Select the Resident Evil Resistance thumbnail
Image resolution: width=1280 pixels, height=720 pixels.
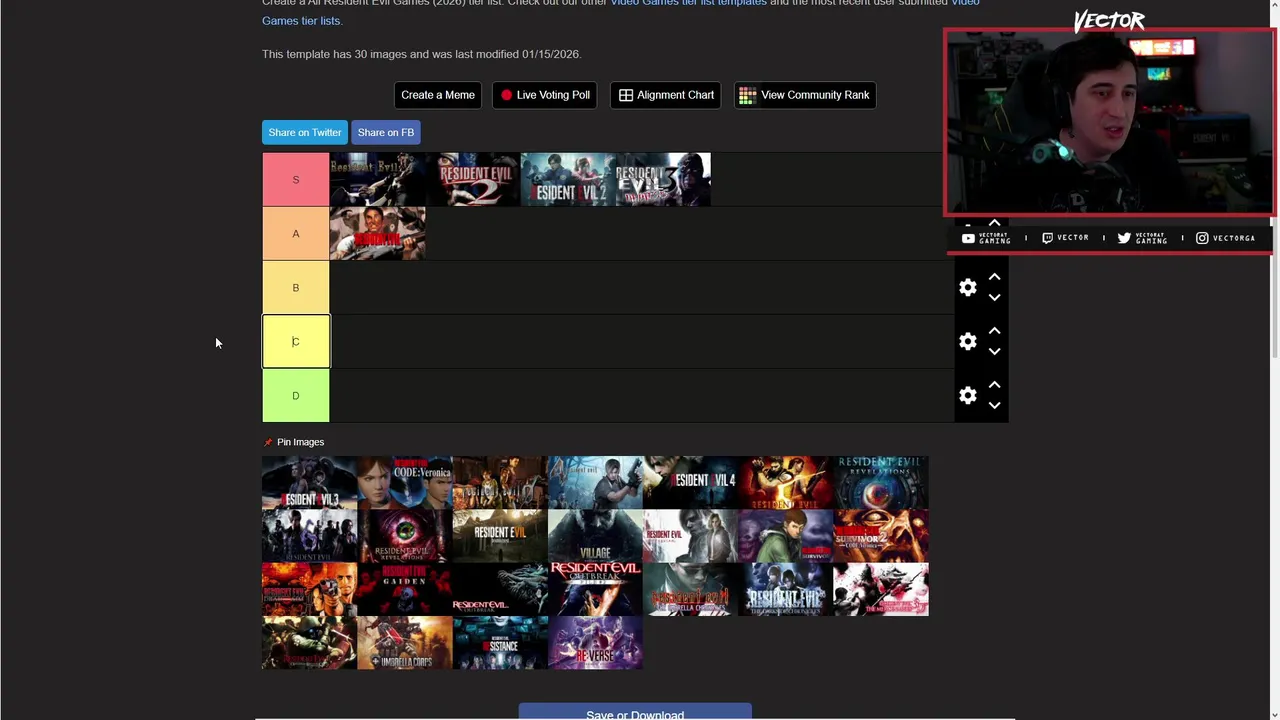500,643
